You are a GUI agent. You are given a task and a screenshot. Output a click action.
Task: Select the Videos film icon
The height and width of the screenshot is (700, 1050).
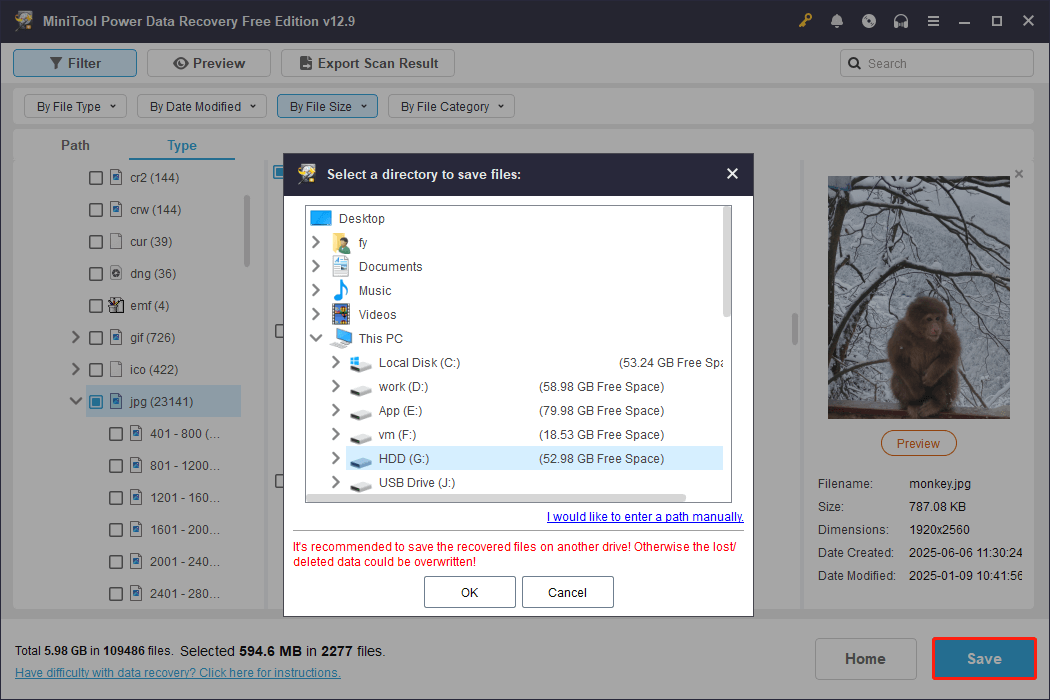pyautogui.click(x=341, y=314)
